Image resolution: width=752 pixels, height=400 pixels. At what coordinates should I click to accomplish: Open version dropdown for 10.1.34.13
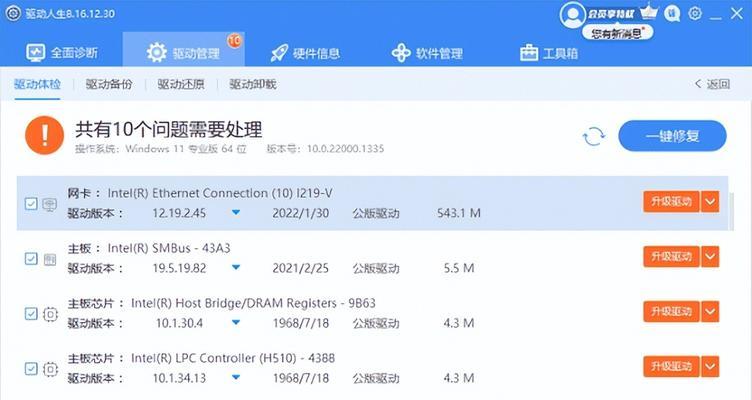click(236, 377)
